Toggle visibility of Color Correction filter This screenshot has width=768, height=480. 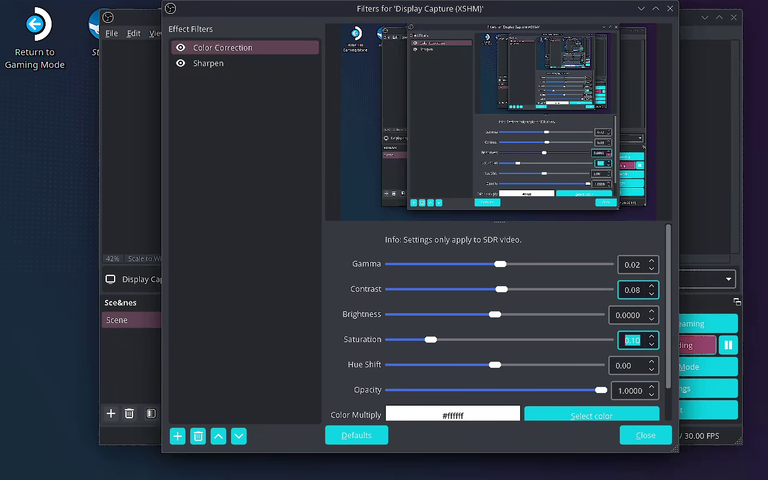[x=181, y=48]
